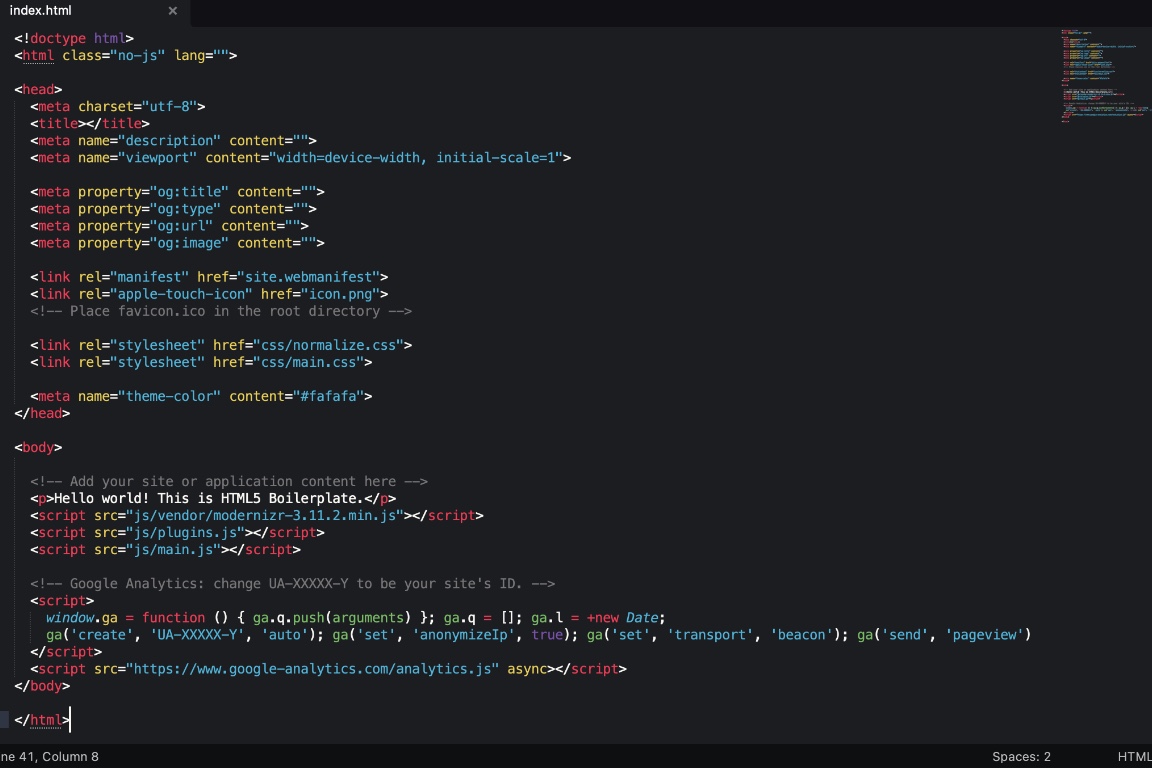
Task: Close the index.html tab
Action: 172,11
